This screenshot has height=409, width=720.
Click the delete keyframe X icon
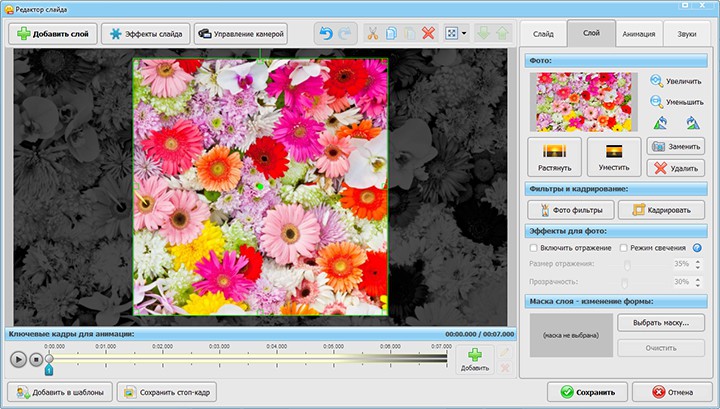(504, 368)
